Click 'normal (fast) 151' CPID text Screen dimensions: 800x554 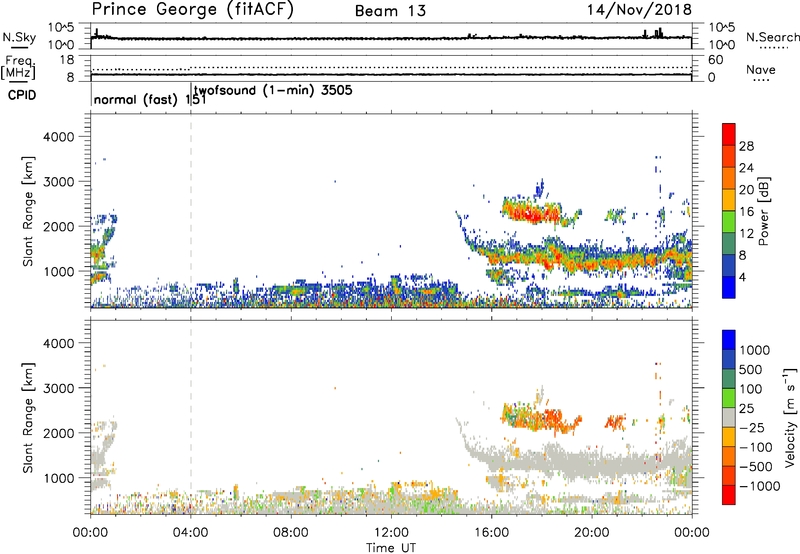150,99
